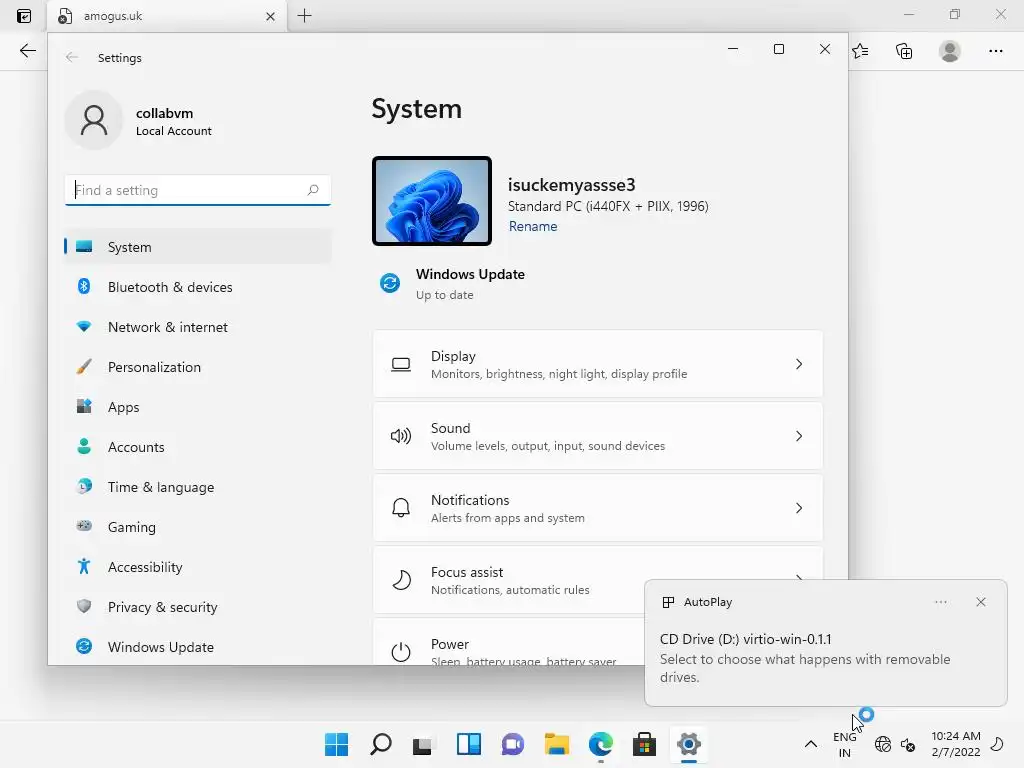Open Edge Favorites star icon
Screen dimensions: 1024x768
click(860, 50)
